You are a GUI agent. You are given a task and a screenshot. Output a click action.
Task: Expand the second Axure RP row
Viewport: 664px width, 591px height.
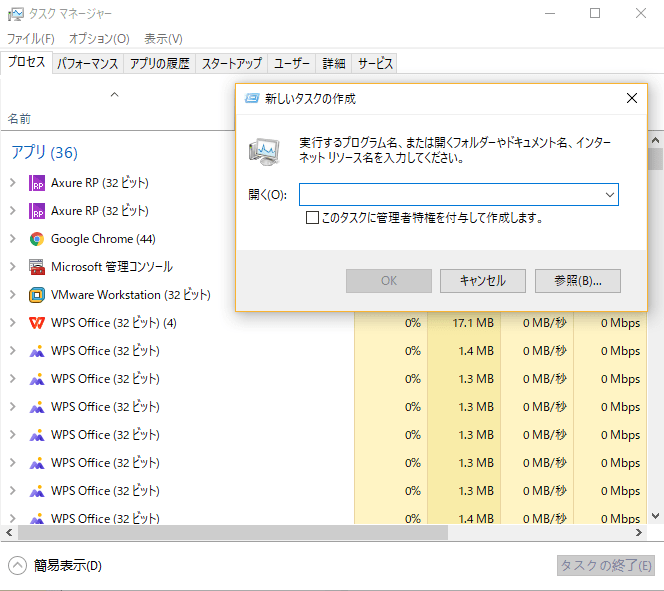13,211
